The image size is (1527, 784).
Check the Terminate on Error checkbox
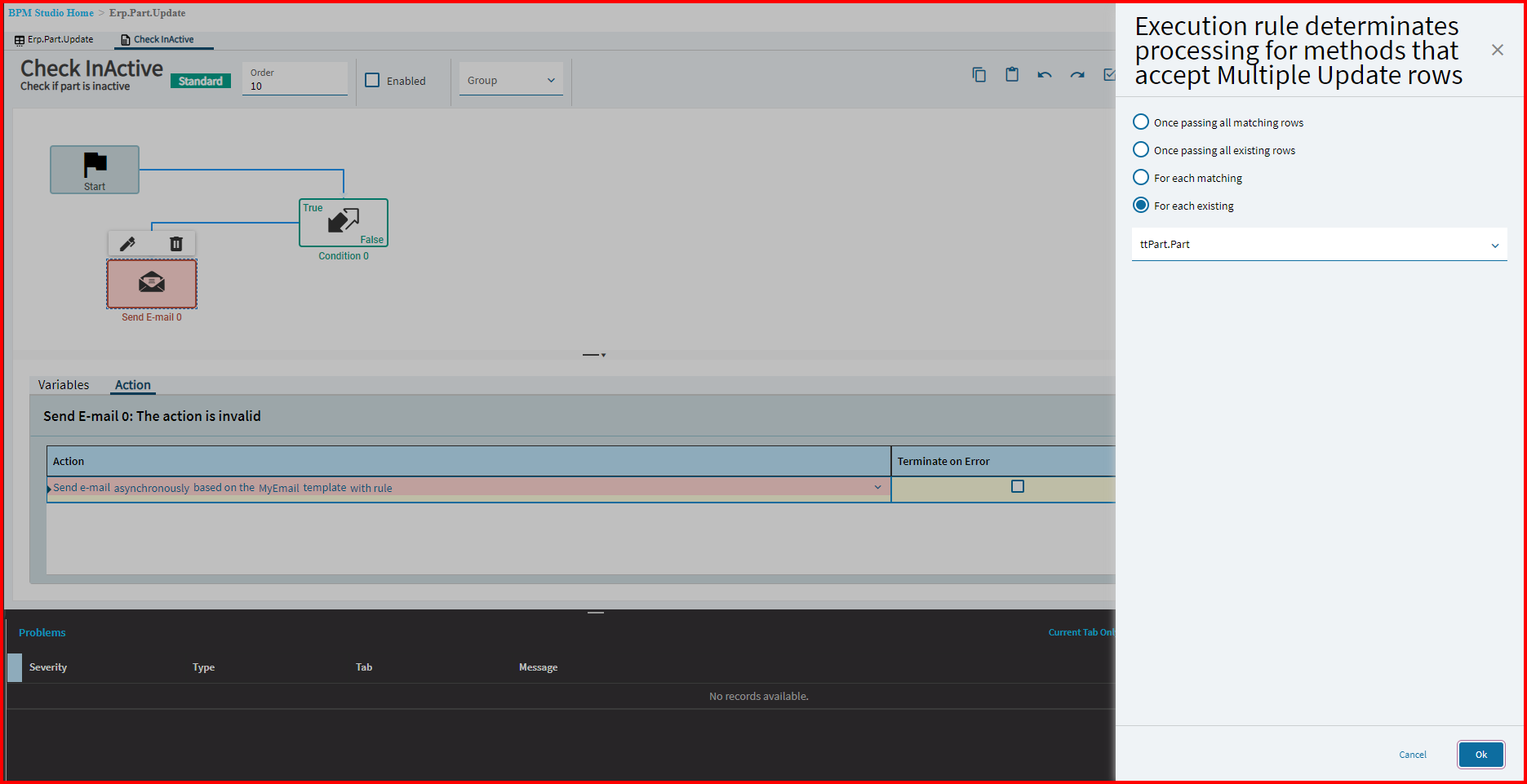pos(1018,486)
